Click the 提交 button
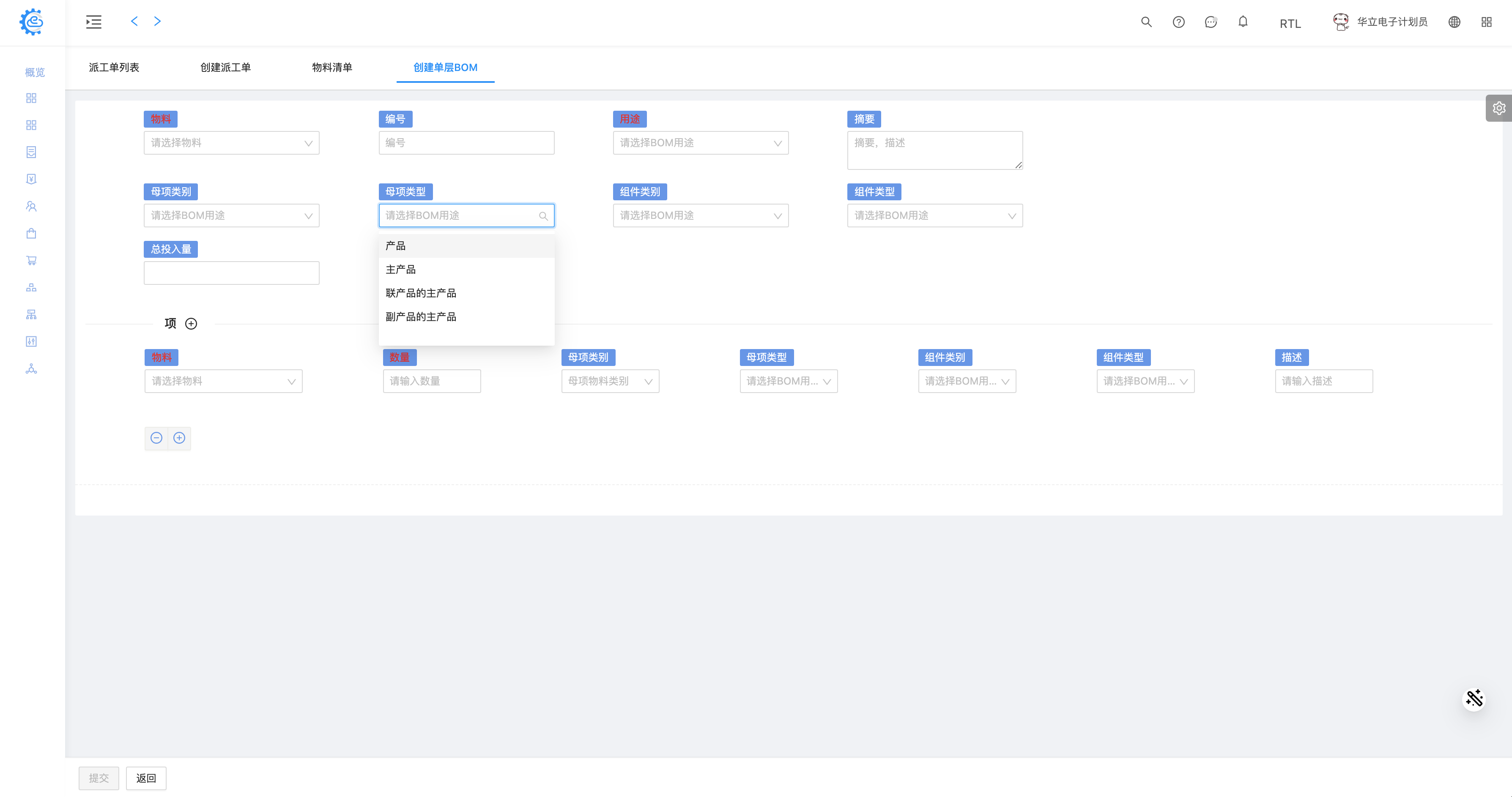This screenshot has height=797, width=1512. (99, 778)
